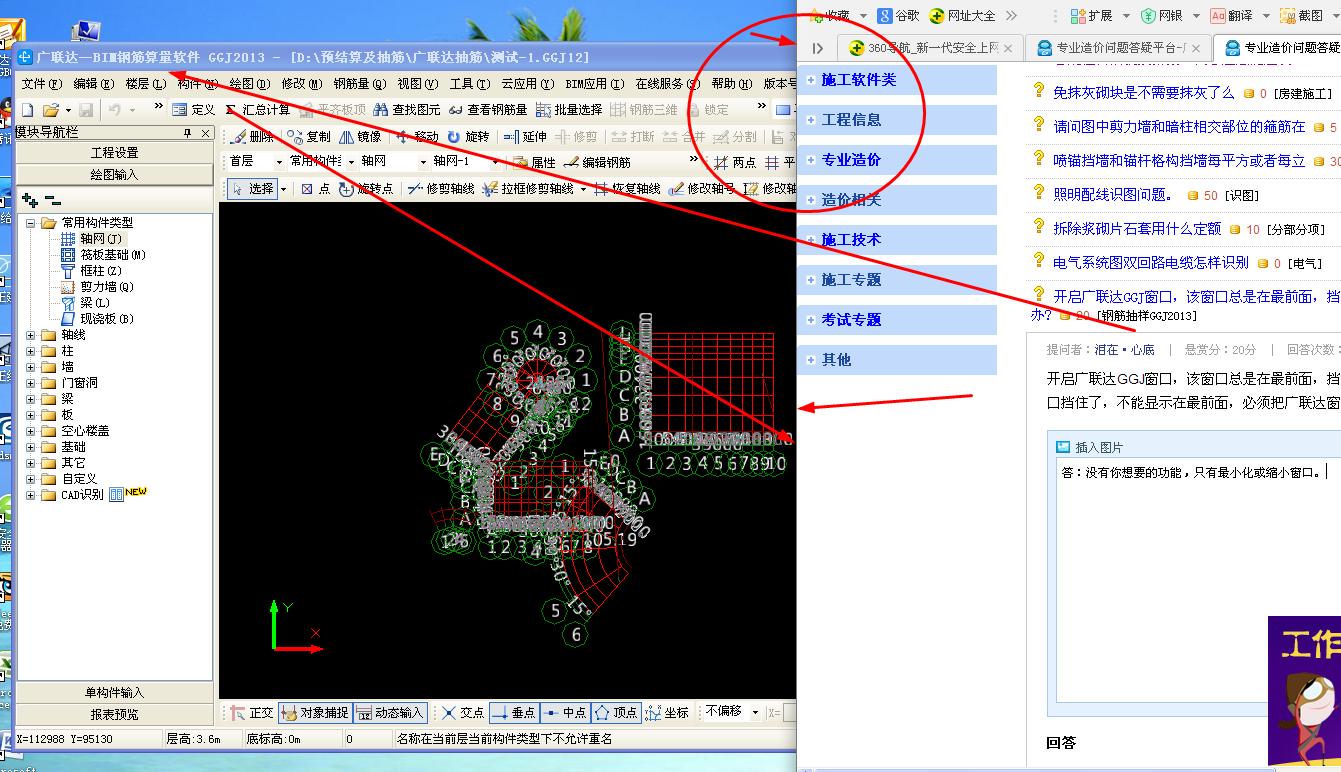Select the 两点 two-point axis tool

tap(735, 162)
